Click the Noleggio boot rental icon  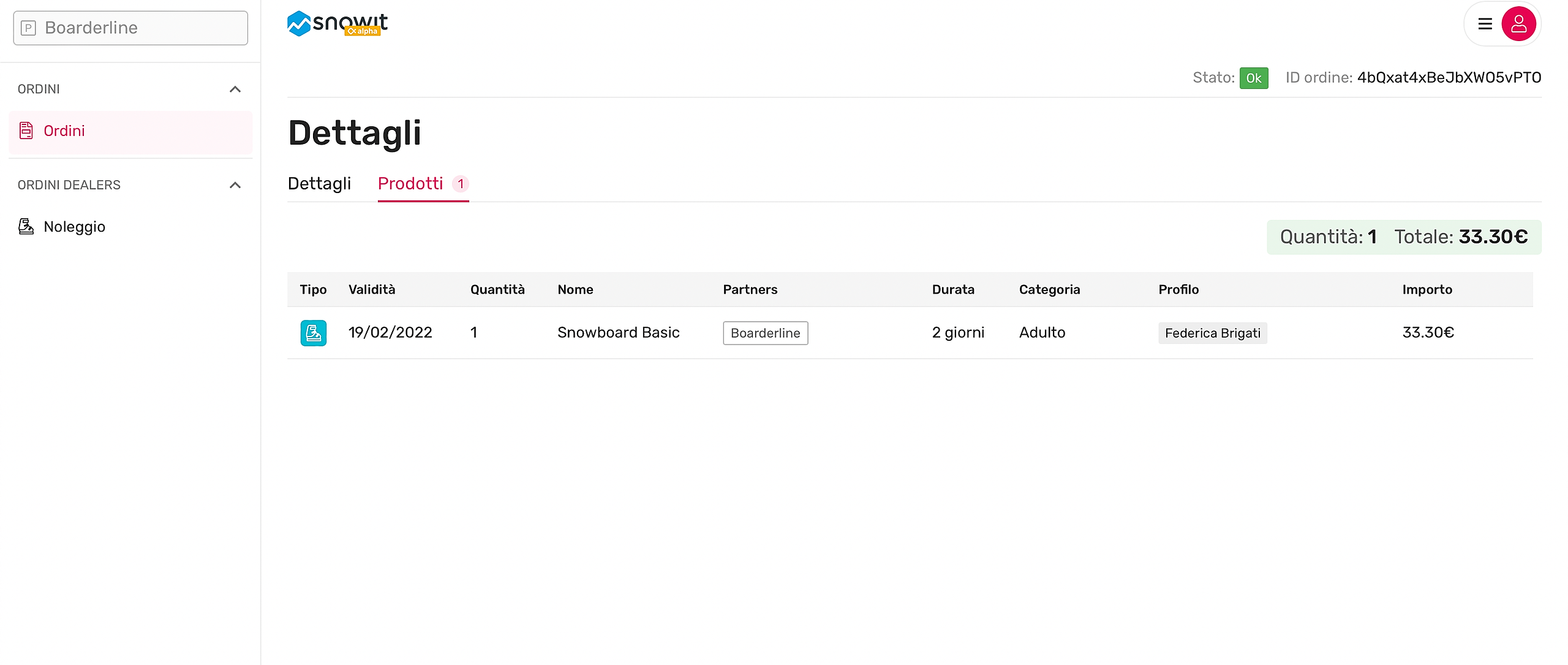point(26,227)
